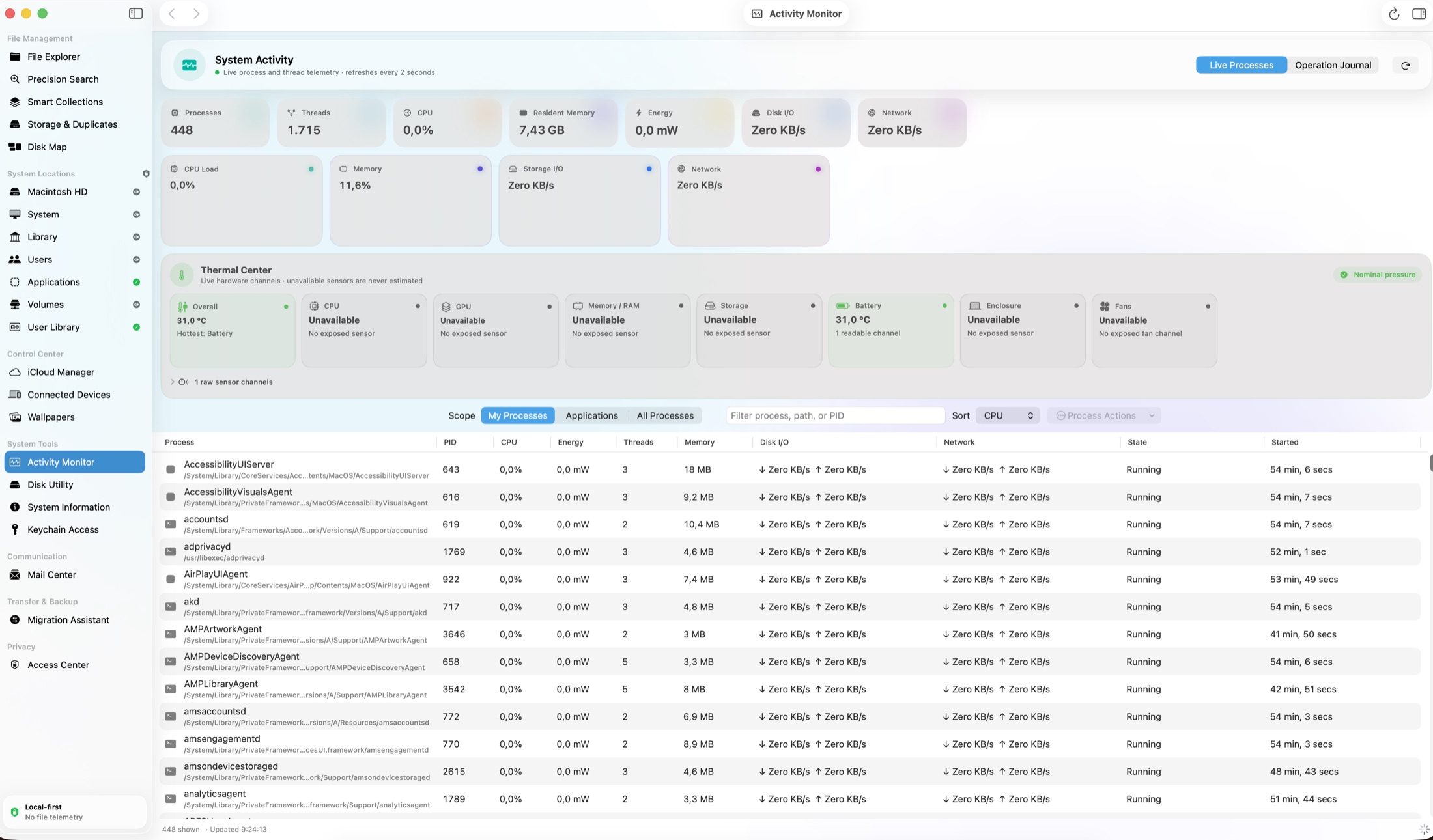Image resolution: width=1433 pixels, height=840 pixels.
Task: Refresh the System Activity telemetry
Action: [1406, 65]
